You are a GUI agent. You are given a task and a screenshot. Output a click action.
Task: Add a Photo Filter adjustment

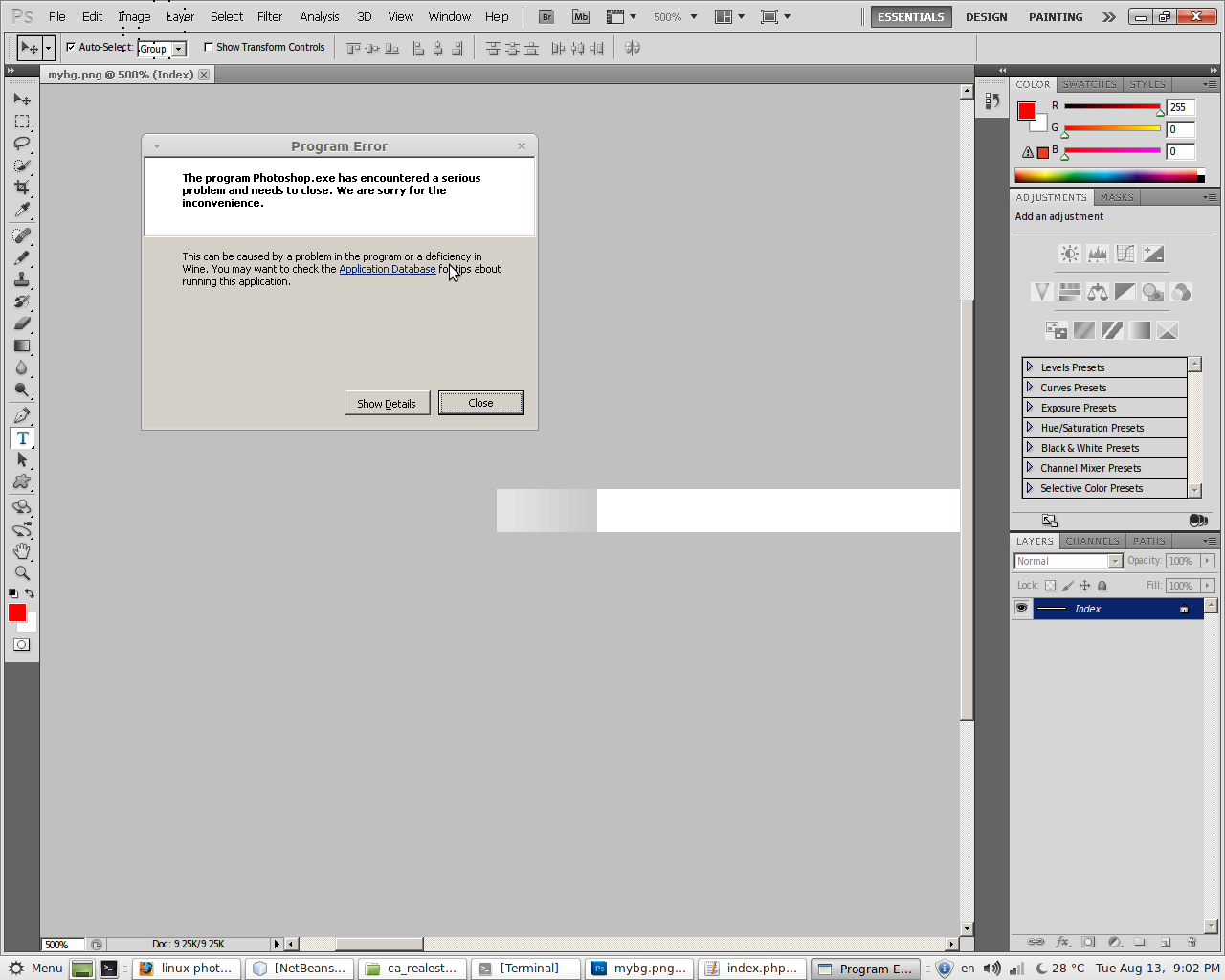[x=1153, y=292]
